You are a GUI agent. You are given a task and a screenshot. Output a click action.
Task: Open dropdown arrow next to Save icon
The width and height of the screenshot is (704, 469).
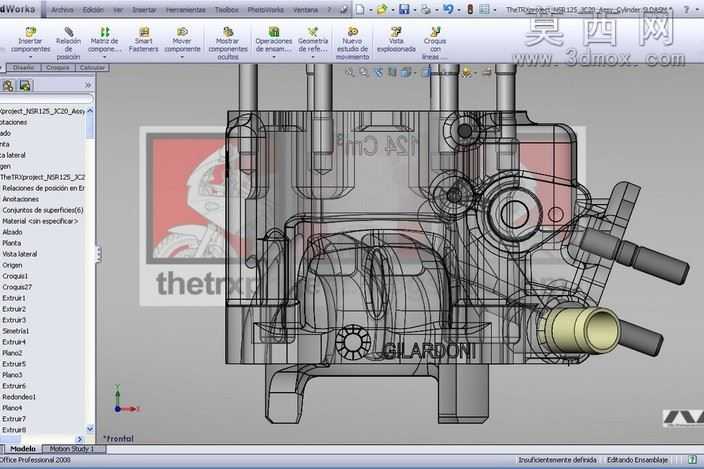(x=414, y=9)
